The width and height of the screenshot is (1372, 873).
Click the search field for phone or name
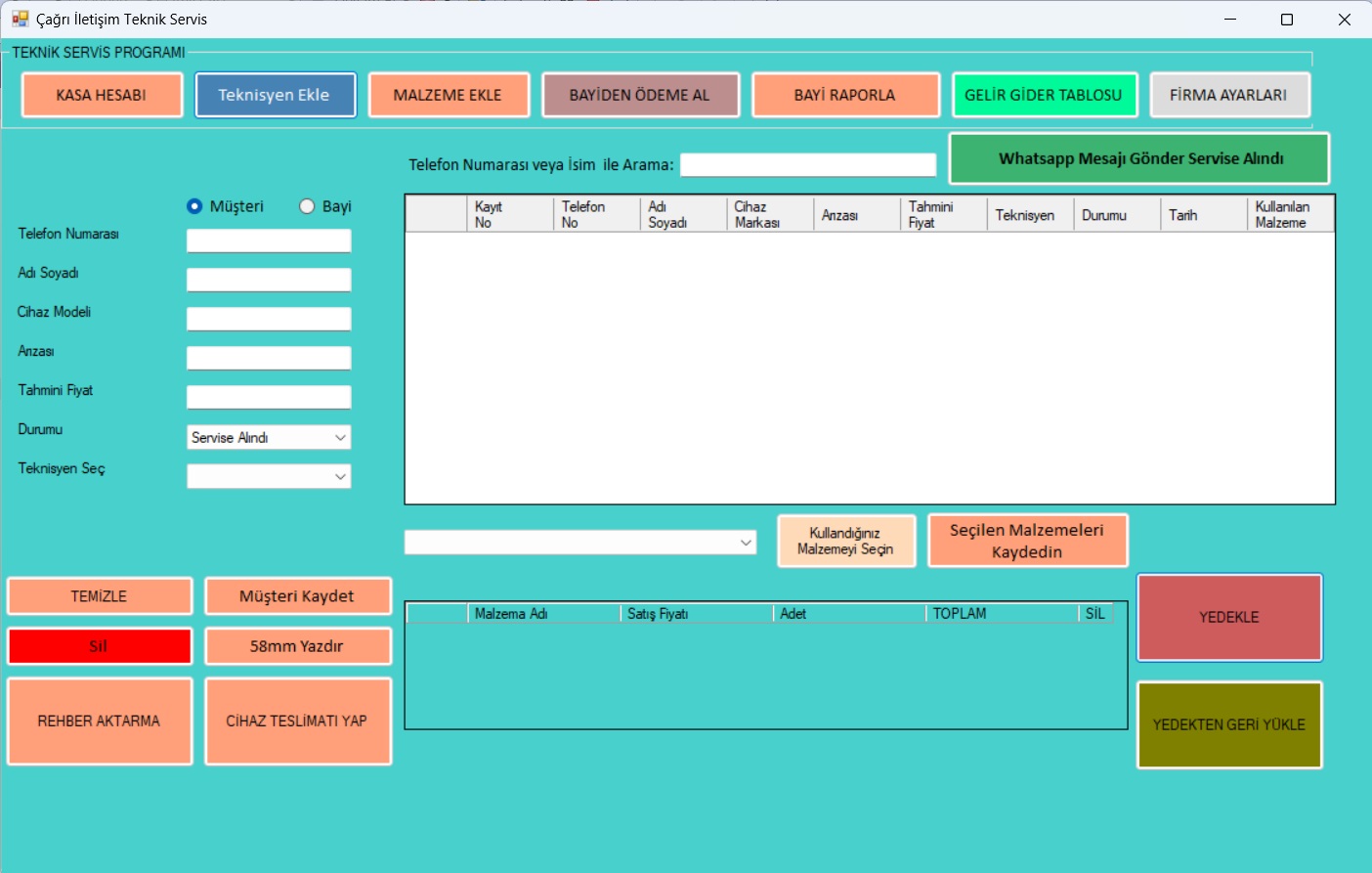pos(807,165)
